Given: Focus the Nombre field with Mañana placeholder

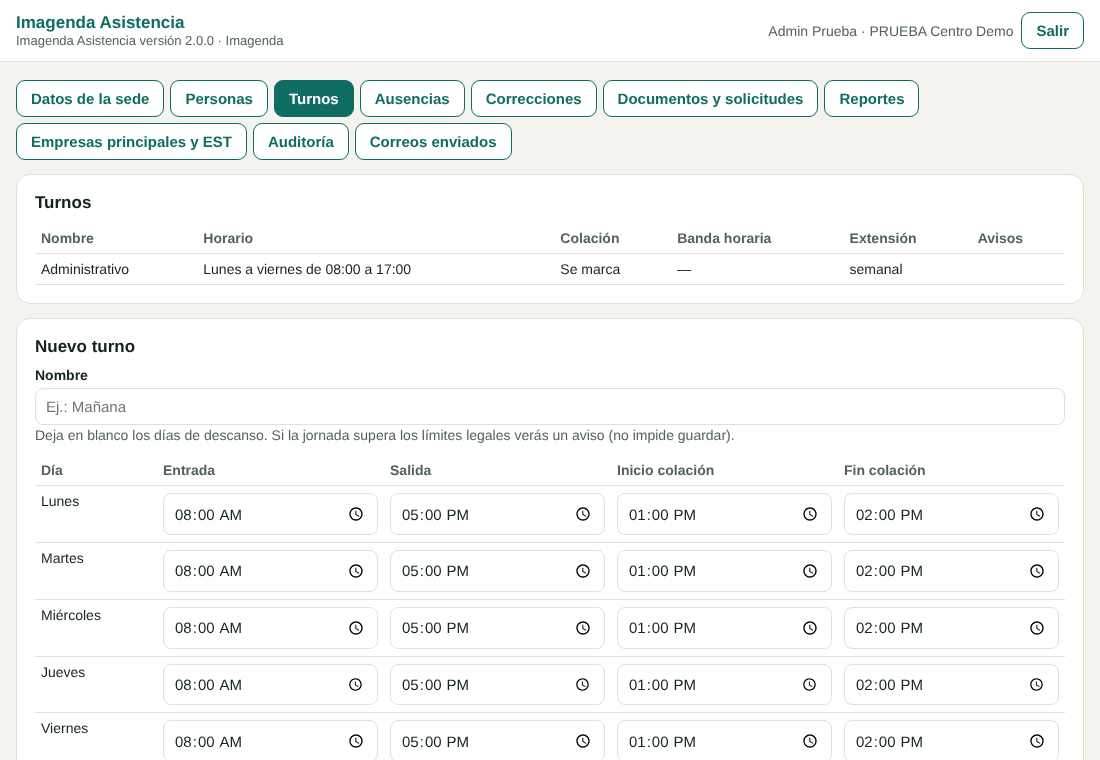Looking at the screenshot, I should pyautogui.click(x=550, y=407).
